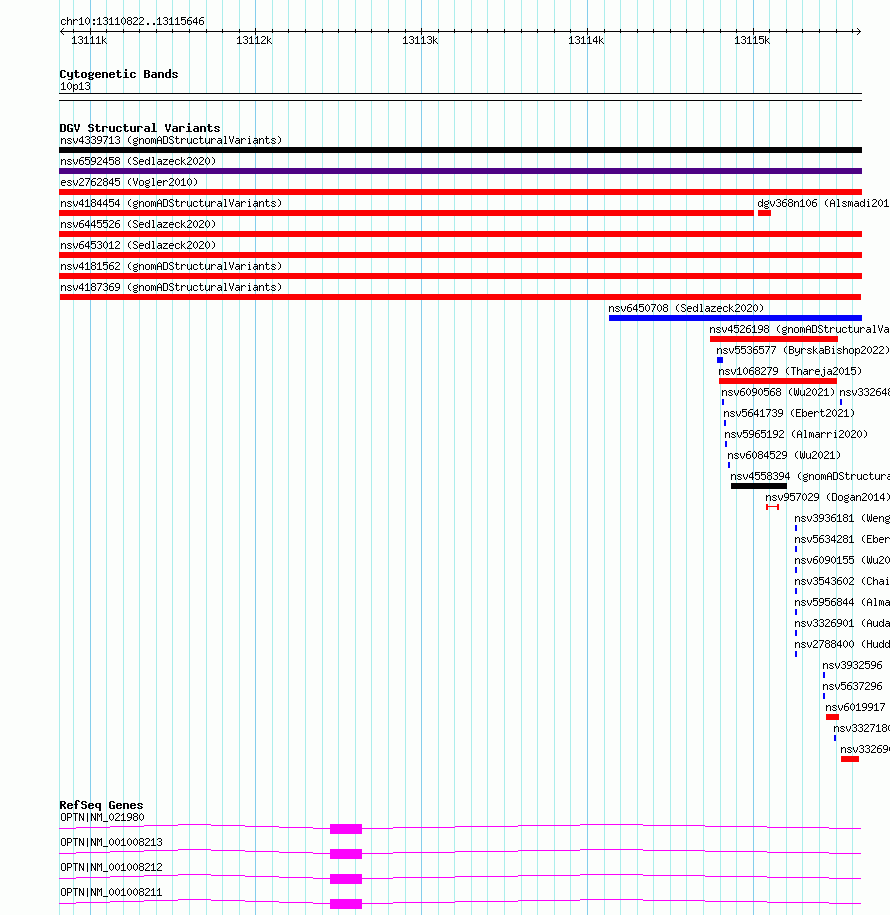Open nsv3936181 variant label
The height and width of the screenshot is (915, 890).
tap(842, 518)
